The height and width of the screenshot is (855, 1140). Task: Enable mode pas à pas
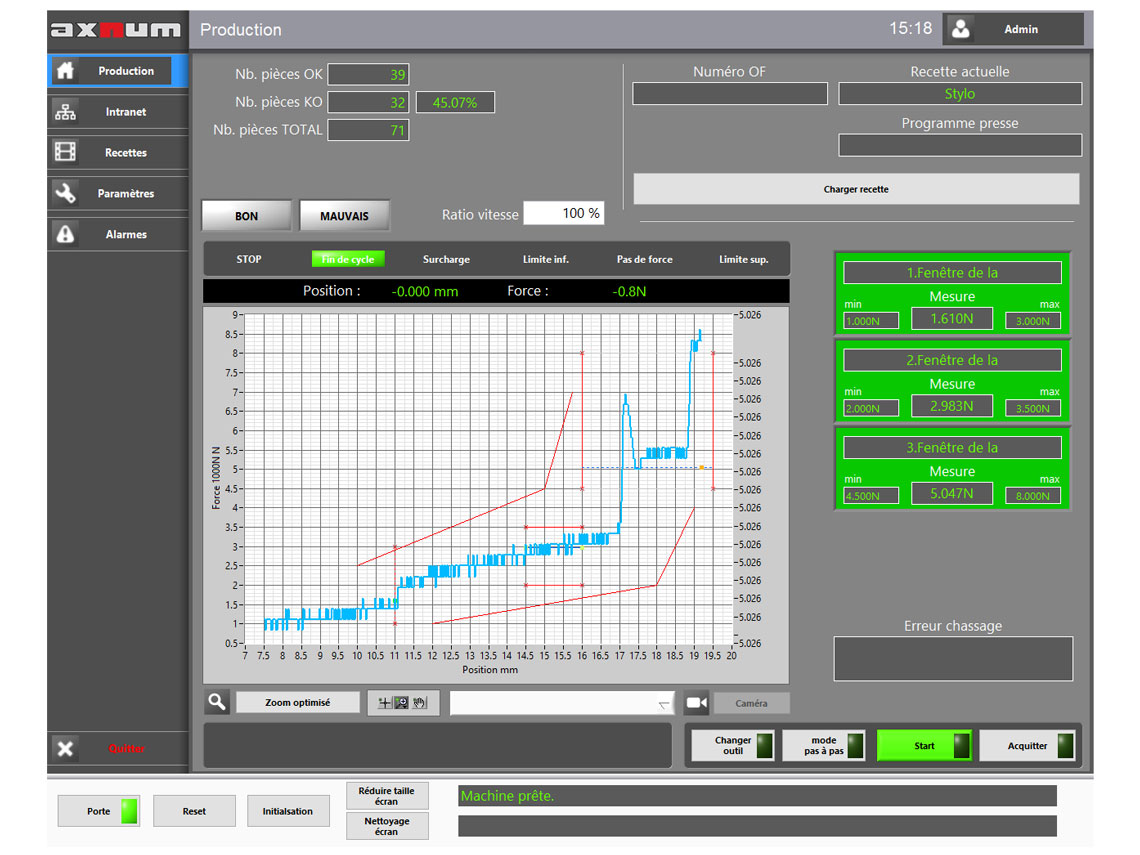pos(823,745)
